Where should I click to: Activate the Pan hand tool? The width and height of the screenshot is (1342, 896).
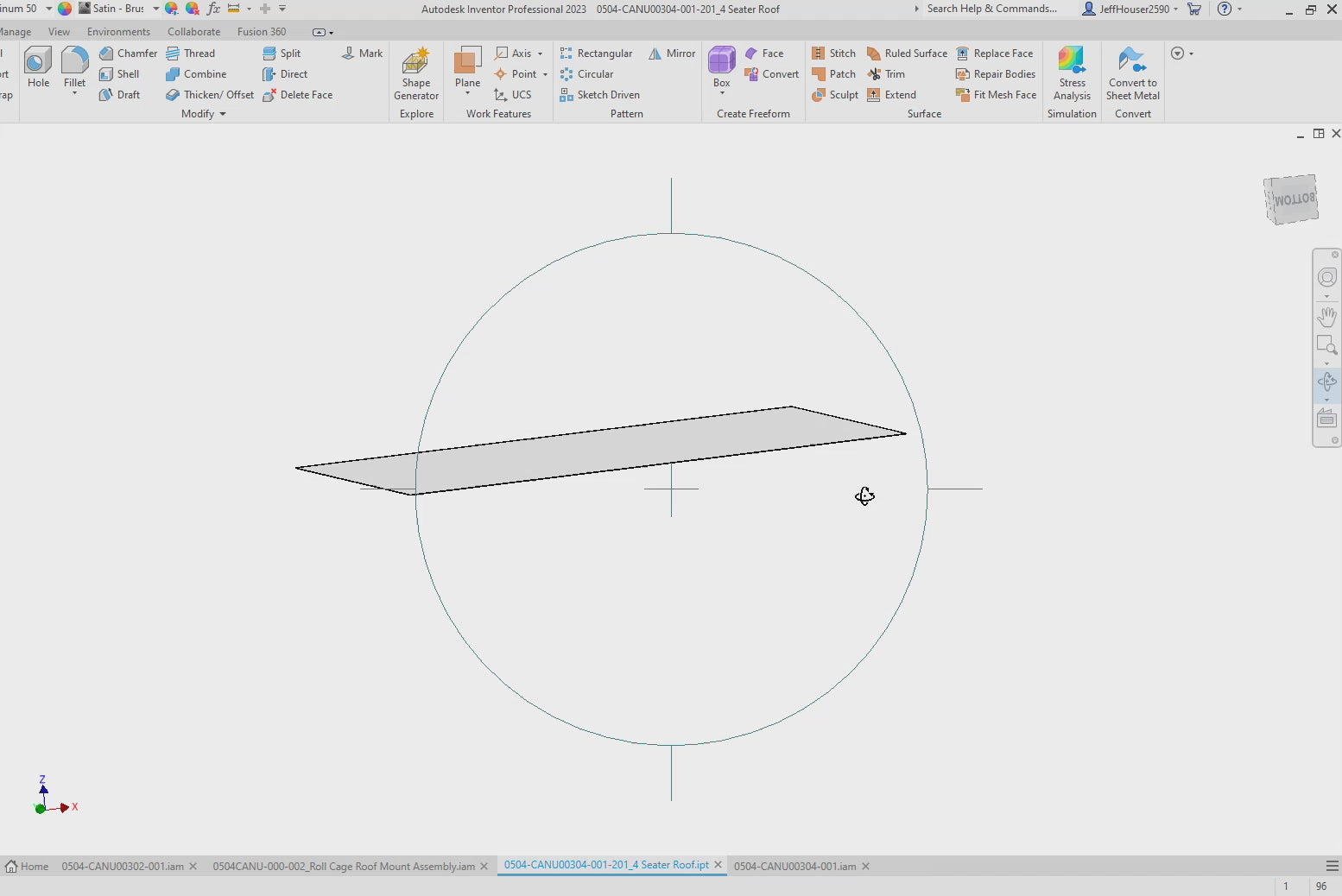coord(1326,317)
